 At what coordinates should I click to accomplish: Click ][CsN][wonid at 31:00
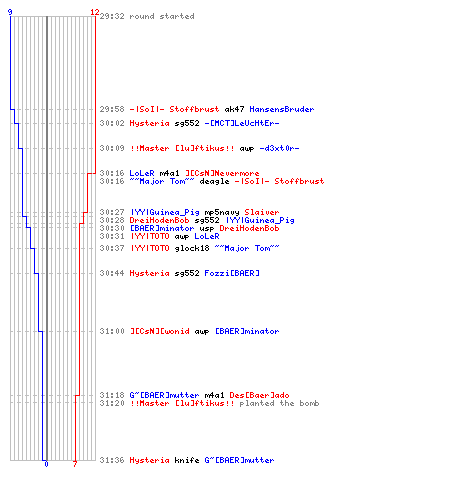coord(159,331)
